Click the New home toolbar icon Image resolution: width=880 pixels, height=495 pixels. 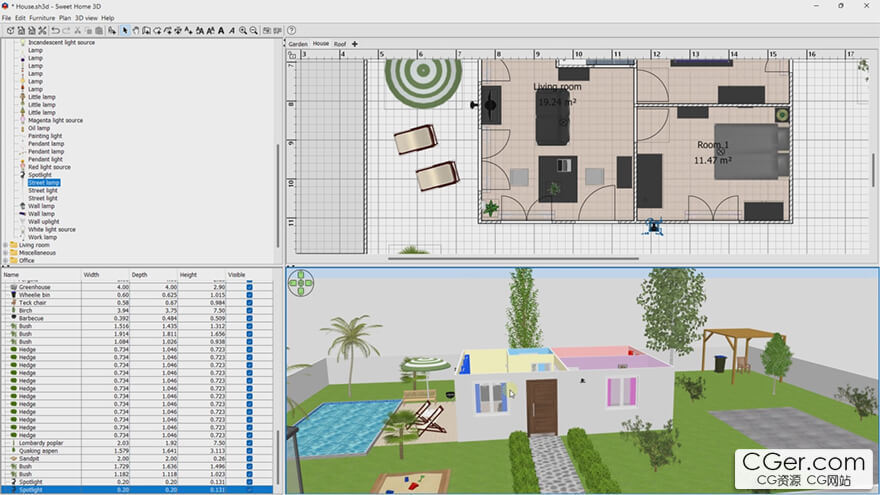(11, 30)
